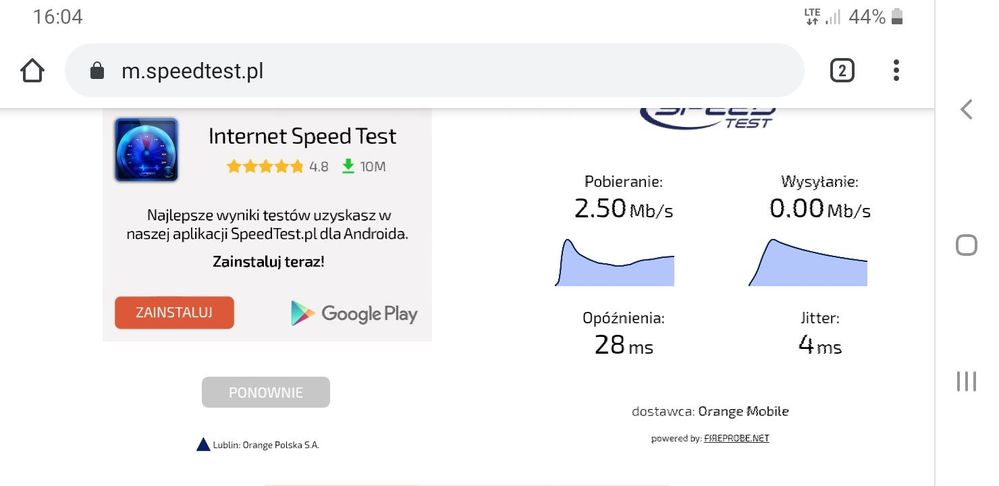Tap the five-star rating row
Viewport: 999px width, 486px height.
pos(265,166)
